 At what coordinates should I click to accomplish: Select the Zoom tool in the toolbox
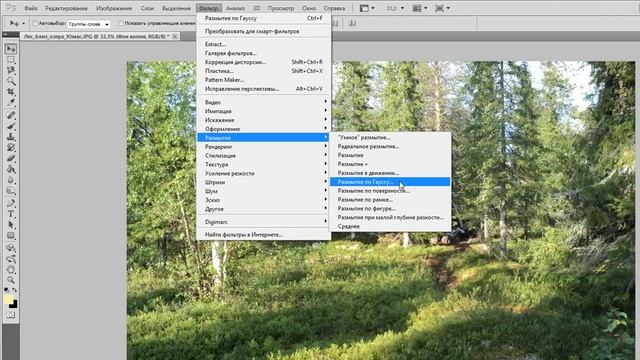click(x=11, y=280)
